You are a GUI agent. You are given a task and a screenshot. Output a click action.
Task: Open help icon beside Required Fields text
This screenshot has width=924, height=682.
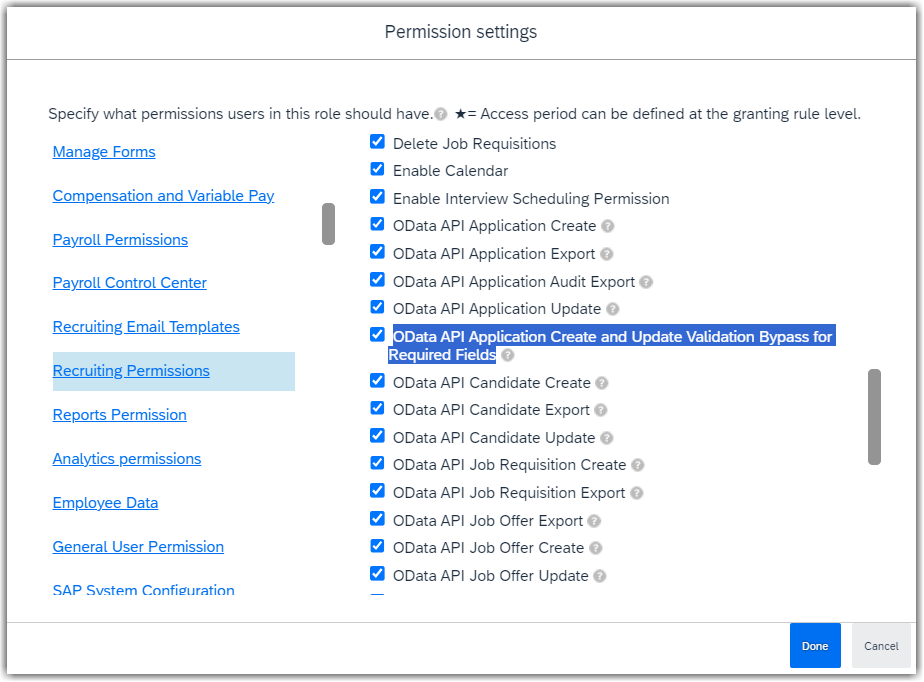(507, 355)
